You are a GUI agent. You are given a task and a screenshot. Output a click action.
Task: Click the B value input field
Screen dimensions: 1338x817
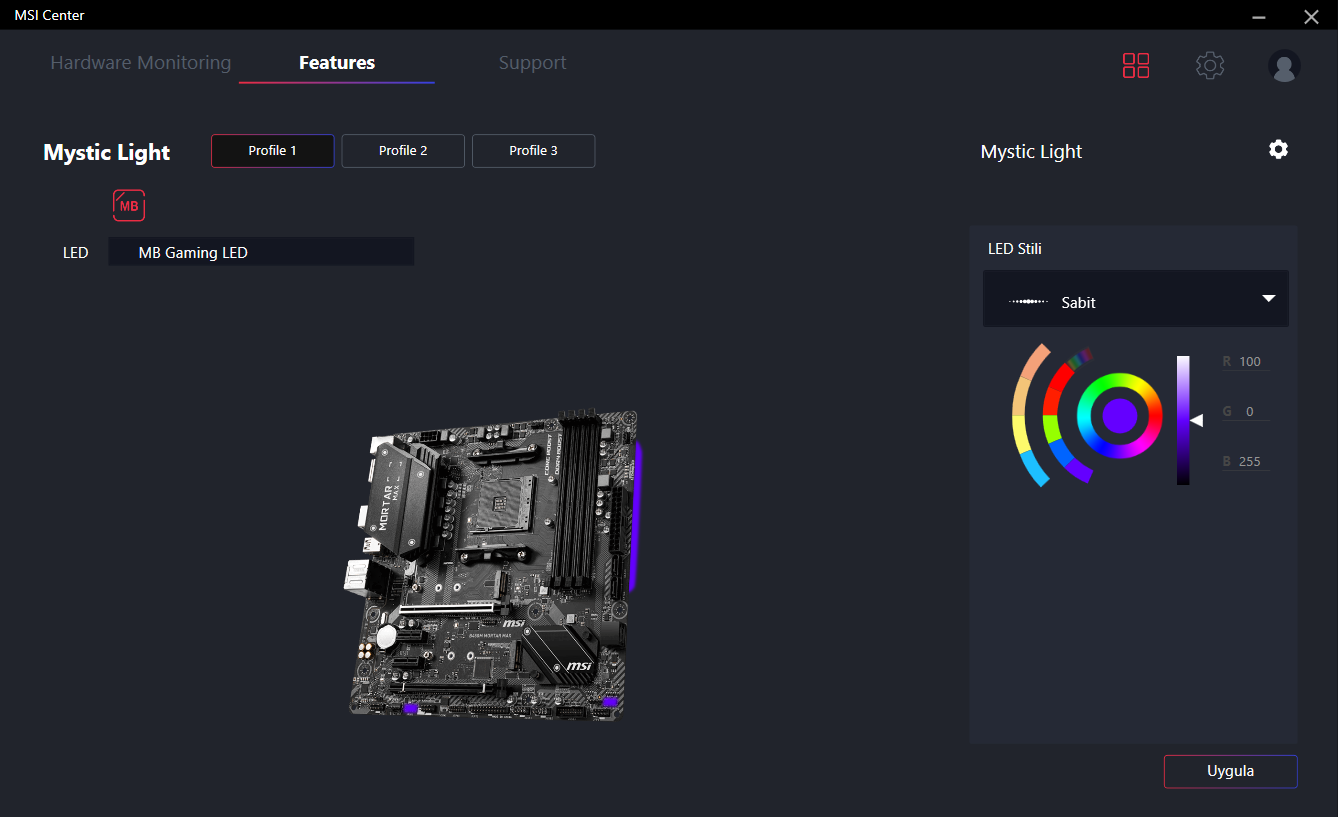click(1250, 462)
